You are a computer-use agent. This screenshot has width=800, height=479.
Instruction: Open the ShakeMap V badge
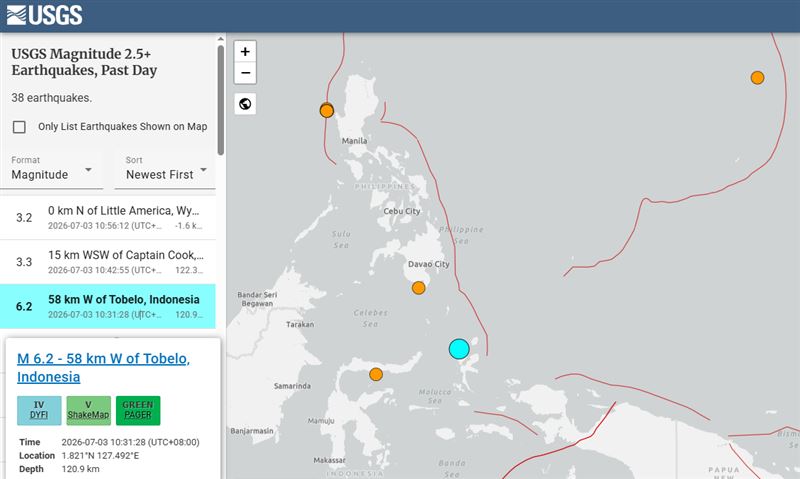(x=88, y=410)
